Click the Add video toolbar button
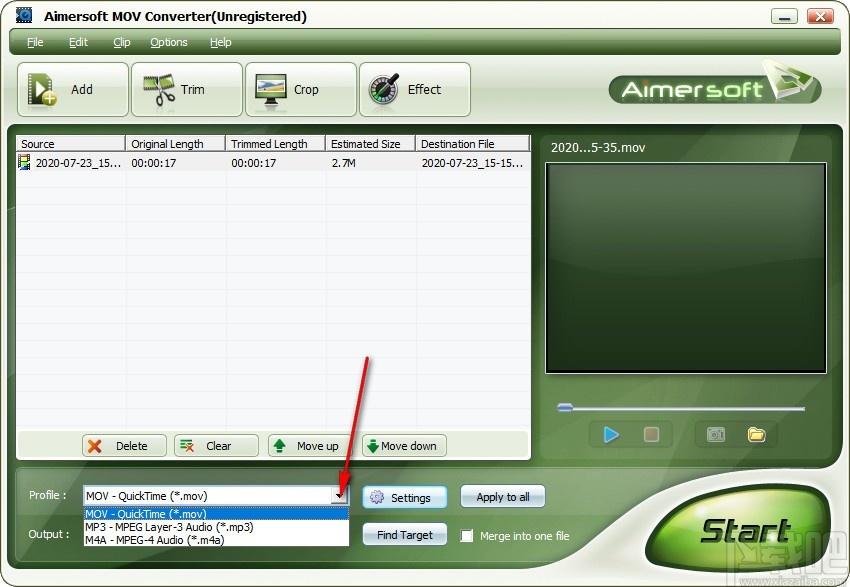The height and width of the screenshot is (587, 850). coord(73,89)
